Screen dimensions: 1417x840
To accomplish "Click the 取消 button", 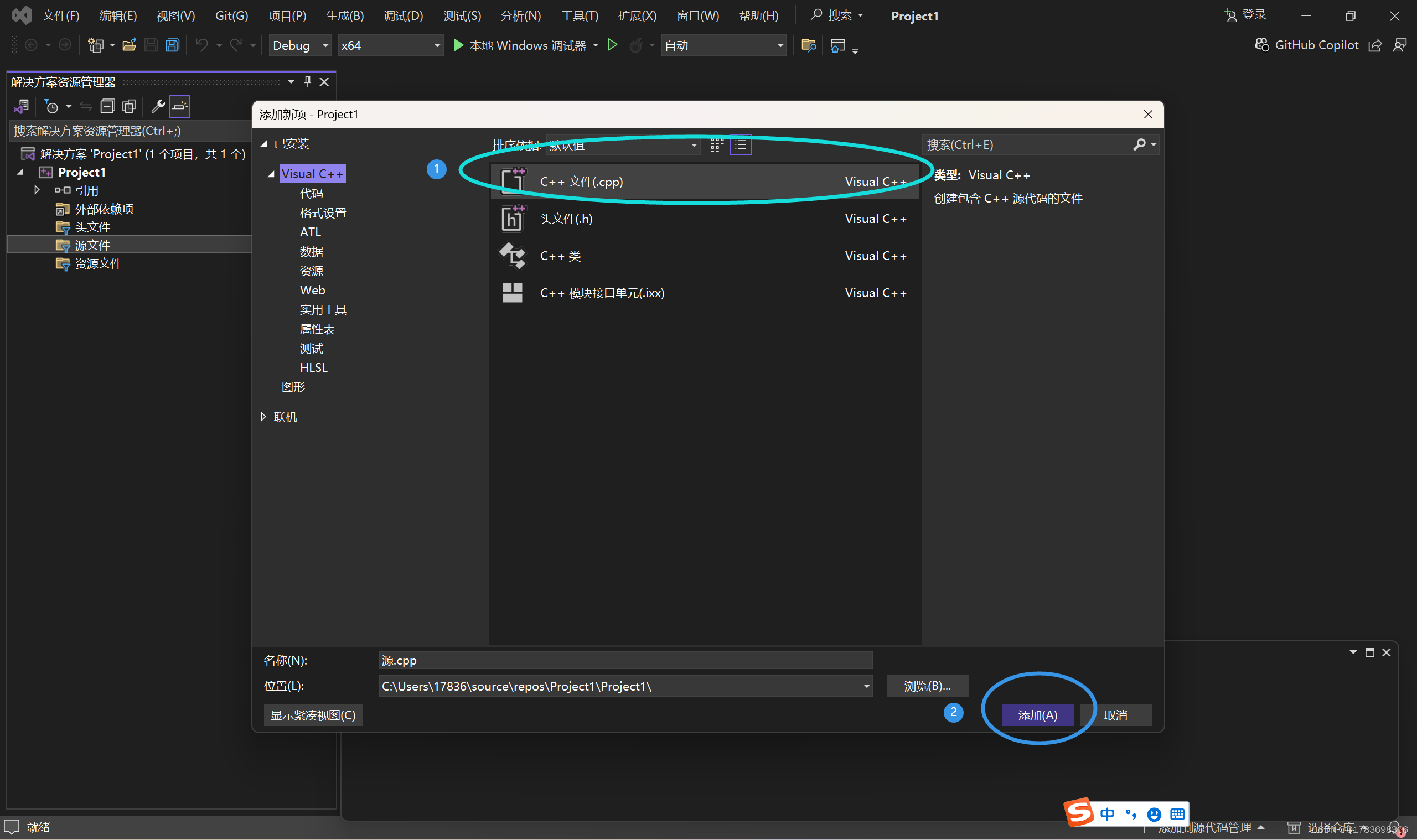I will [x=1115, y=715].
